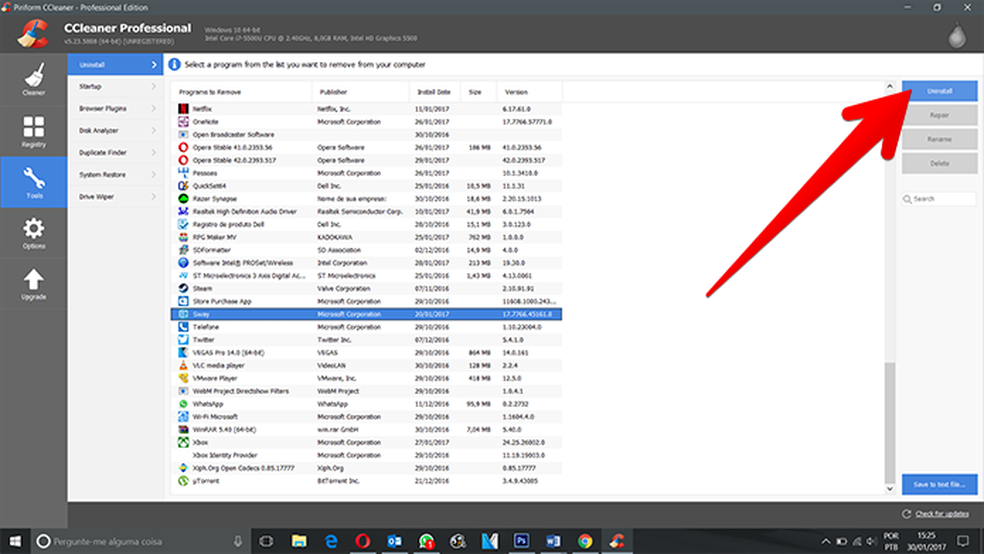984x554 pixels.
Task: Open the Browser Plugins tab
Action: (115, 109)
